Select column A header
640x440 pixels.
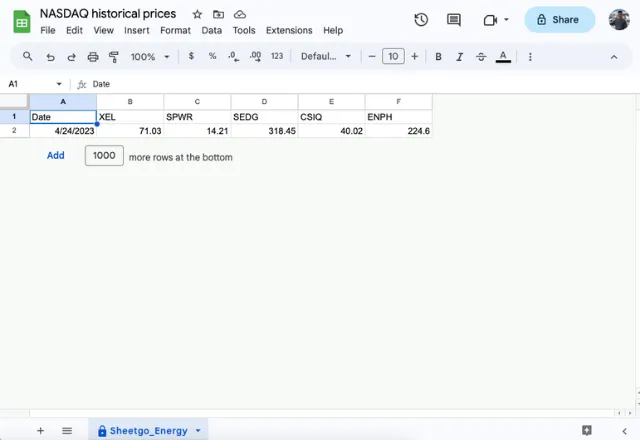point(63,102)
